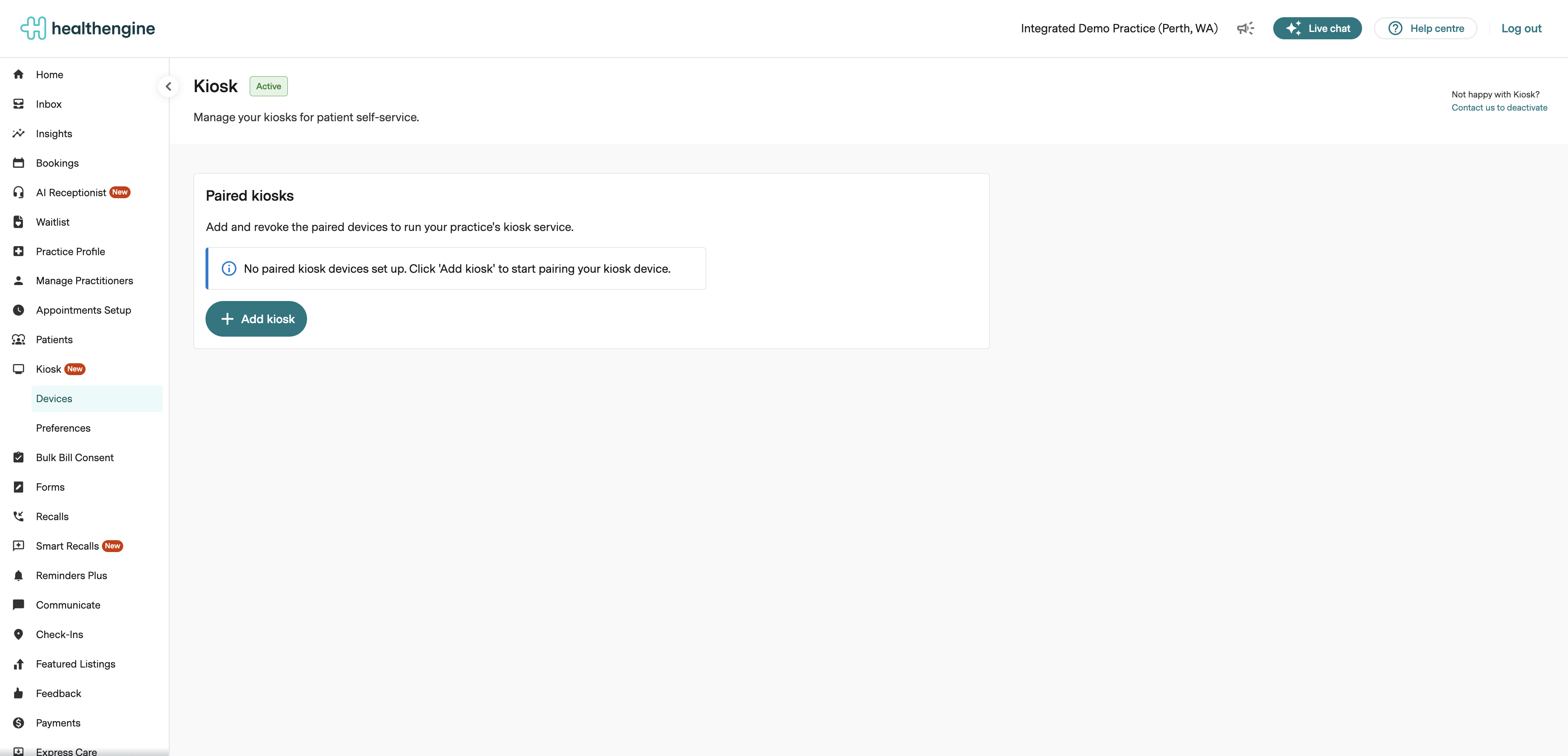Screen dimensions: 1568x756
Task: Click the Reminders Plus bell icon
Action: (18, 575)
